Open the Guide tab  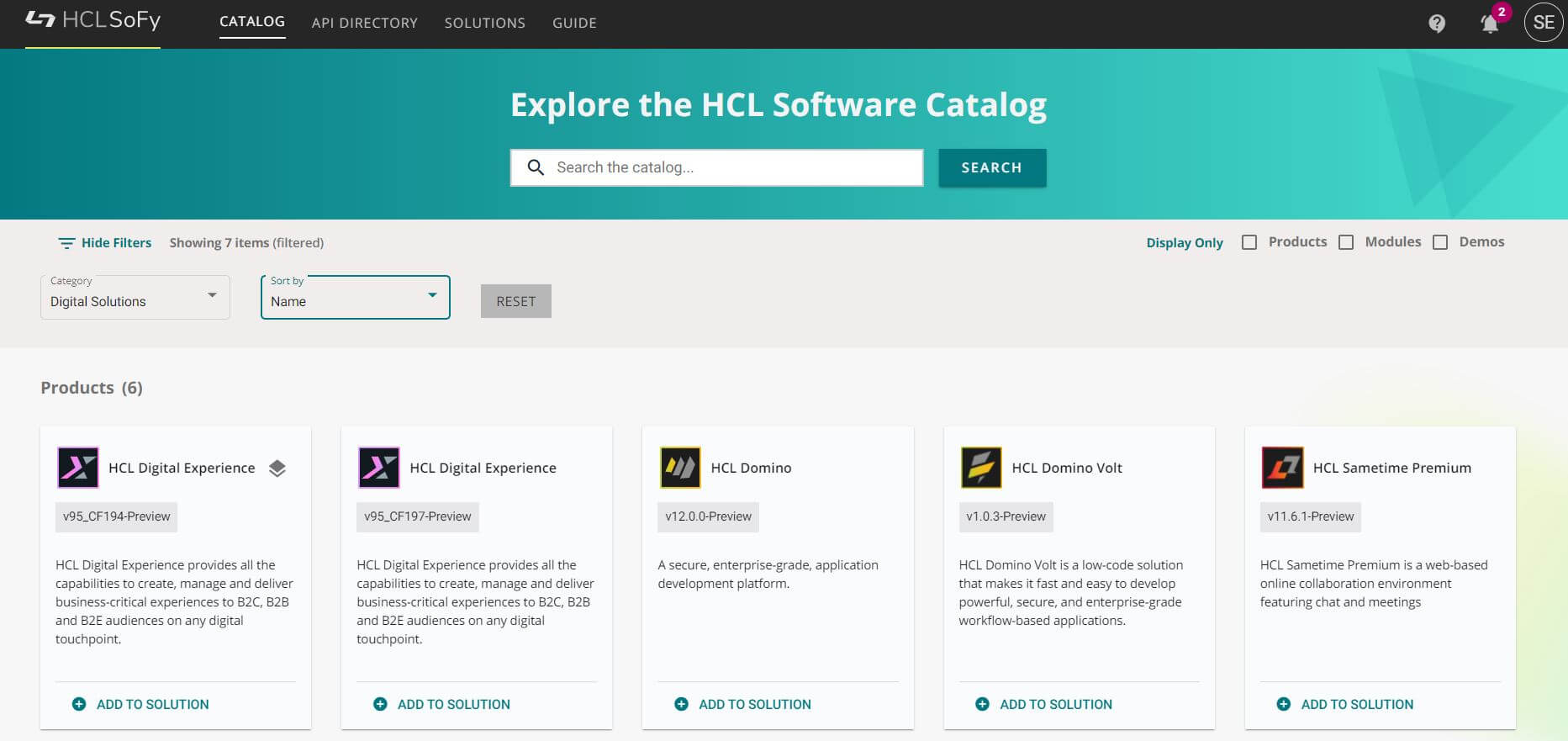(x=574, y=24)
